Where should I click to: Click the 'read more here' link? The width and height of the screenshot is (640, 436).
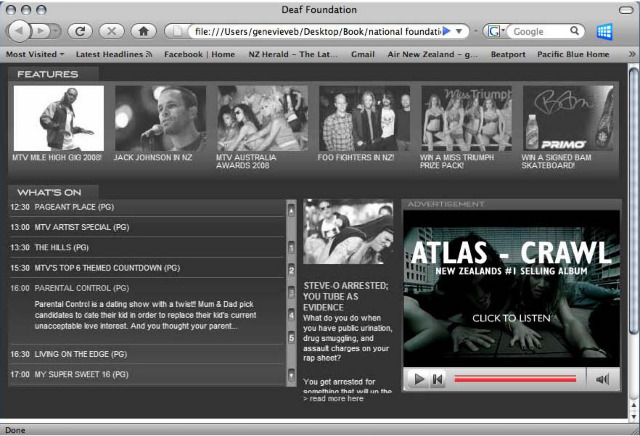(x=333, y=399)
